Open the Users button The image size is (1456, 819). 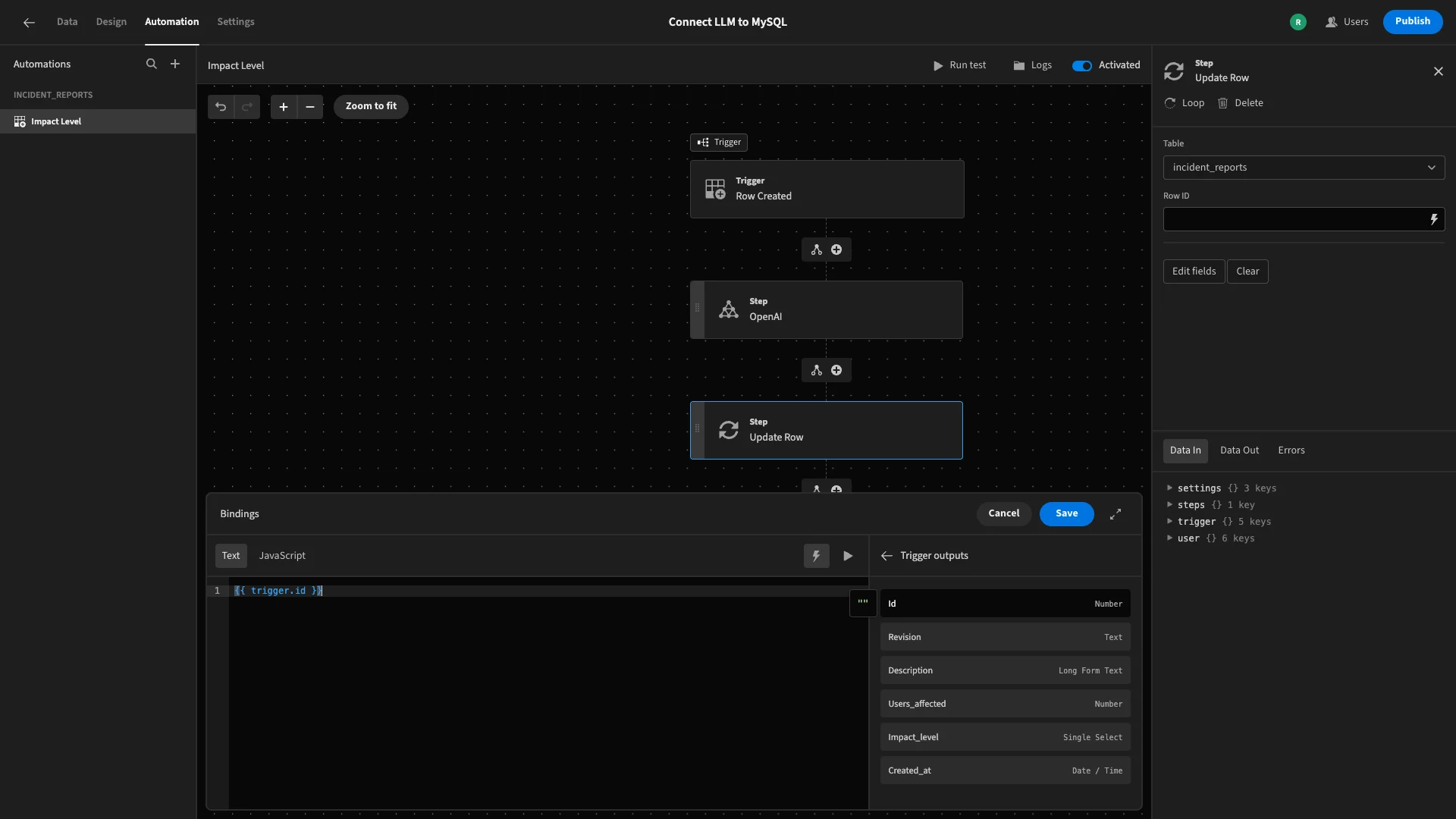tap(1347, 22)
